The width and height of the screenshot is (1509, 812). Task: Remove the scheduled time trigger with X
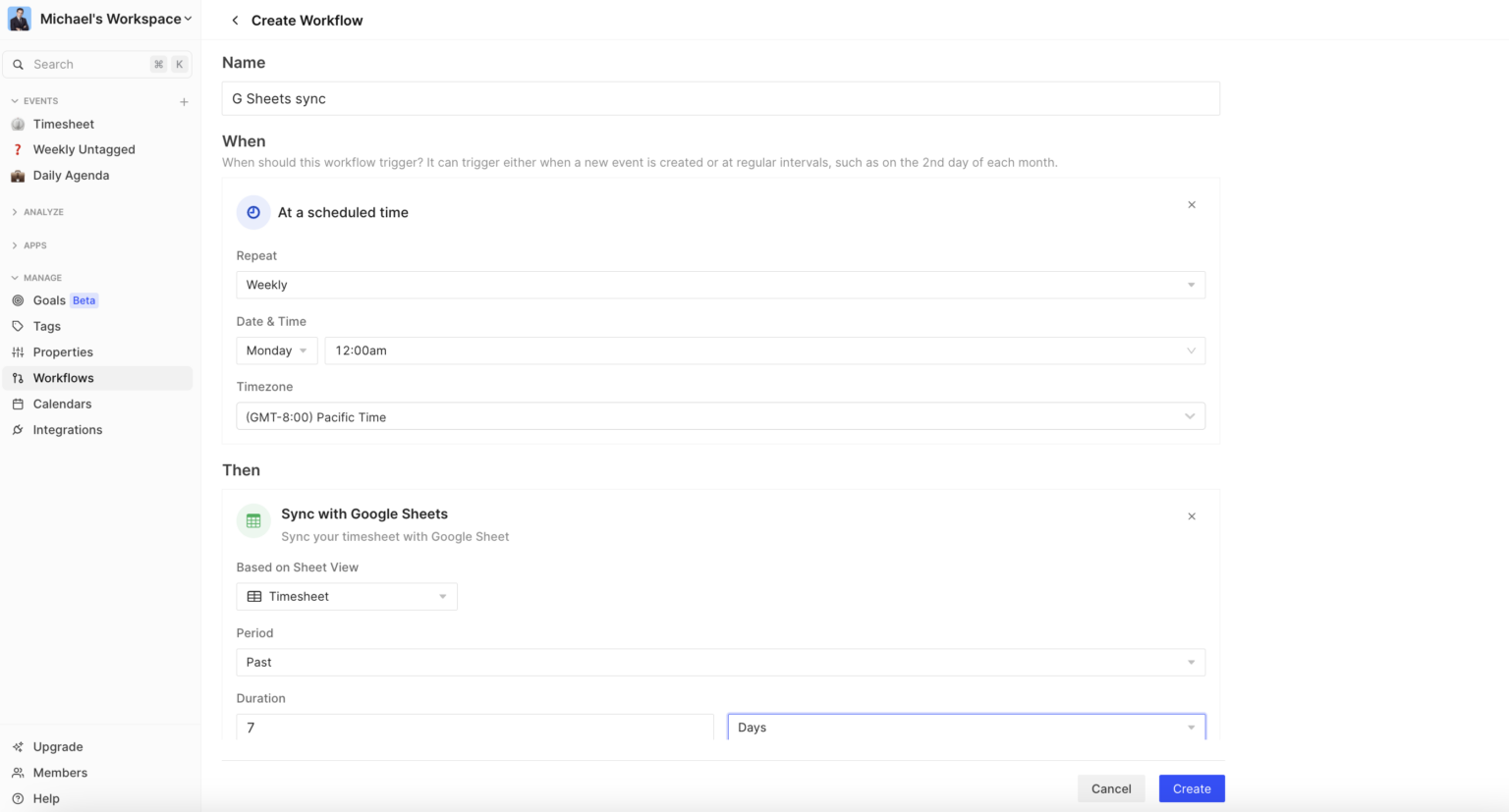click(1191, 205)
